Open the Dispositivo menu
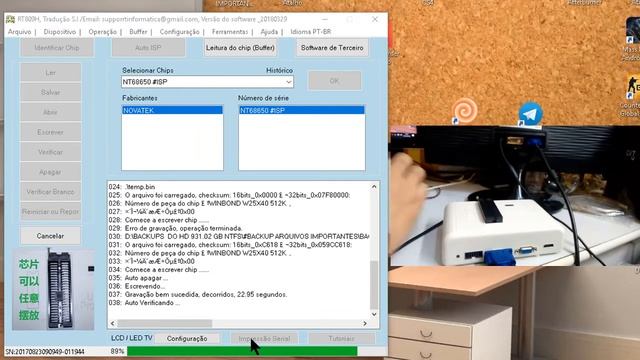The image size is (640, 360). pos(60,32)
